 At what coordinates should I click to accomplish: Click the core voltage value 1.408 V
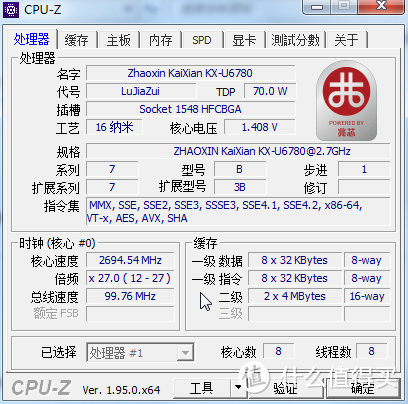260,127
